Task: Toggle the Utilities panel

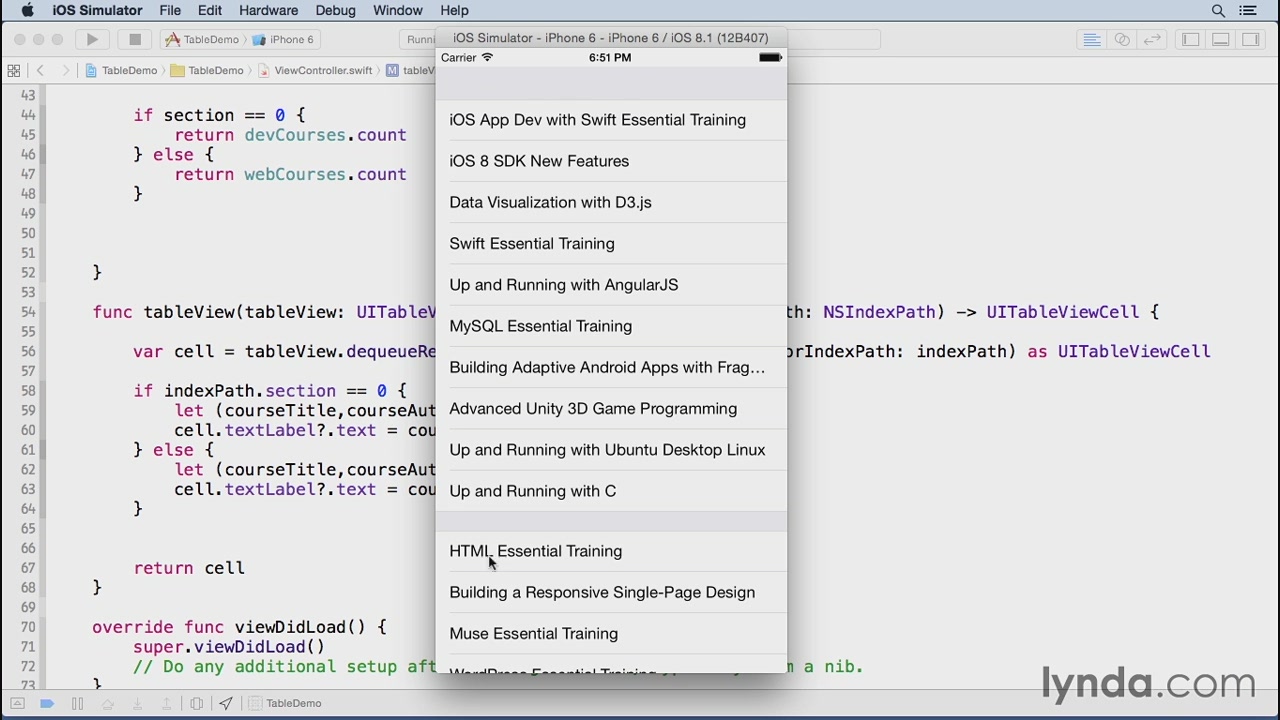Action: [1250, 39]
